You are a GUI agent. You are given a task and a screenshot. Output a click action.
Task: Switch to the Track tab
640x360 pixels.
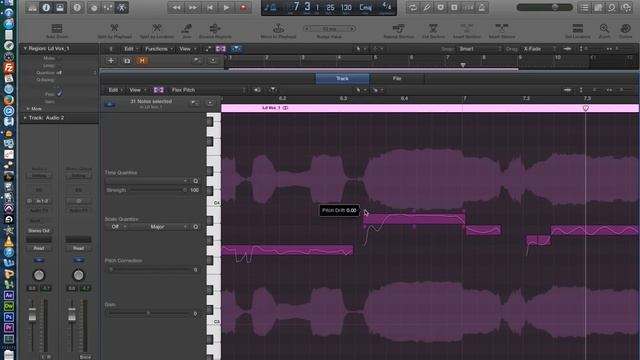pyautogui.click(x=342, y=78)
